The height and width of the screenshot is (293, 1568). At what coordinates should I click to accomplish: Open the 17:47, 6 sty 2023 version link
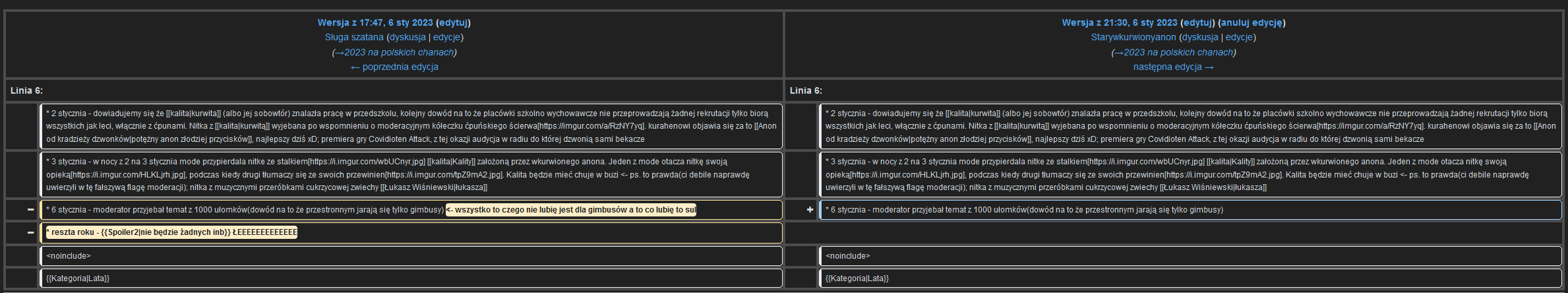point(375,22)
